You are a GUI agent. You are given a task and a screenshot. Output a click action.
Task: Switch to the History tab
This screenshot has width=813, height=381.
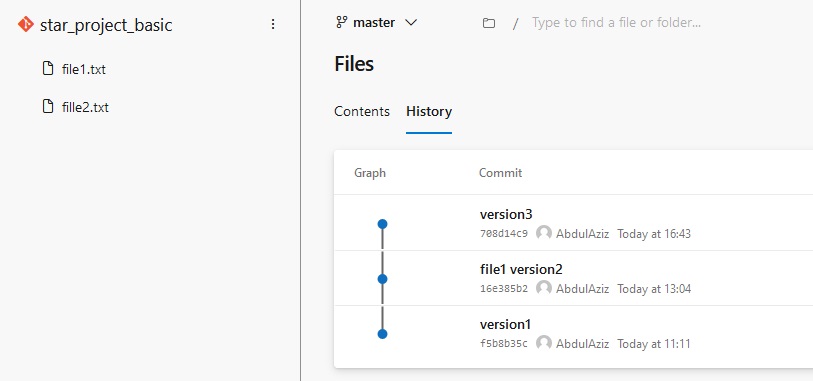[429, 111]
